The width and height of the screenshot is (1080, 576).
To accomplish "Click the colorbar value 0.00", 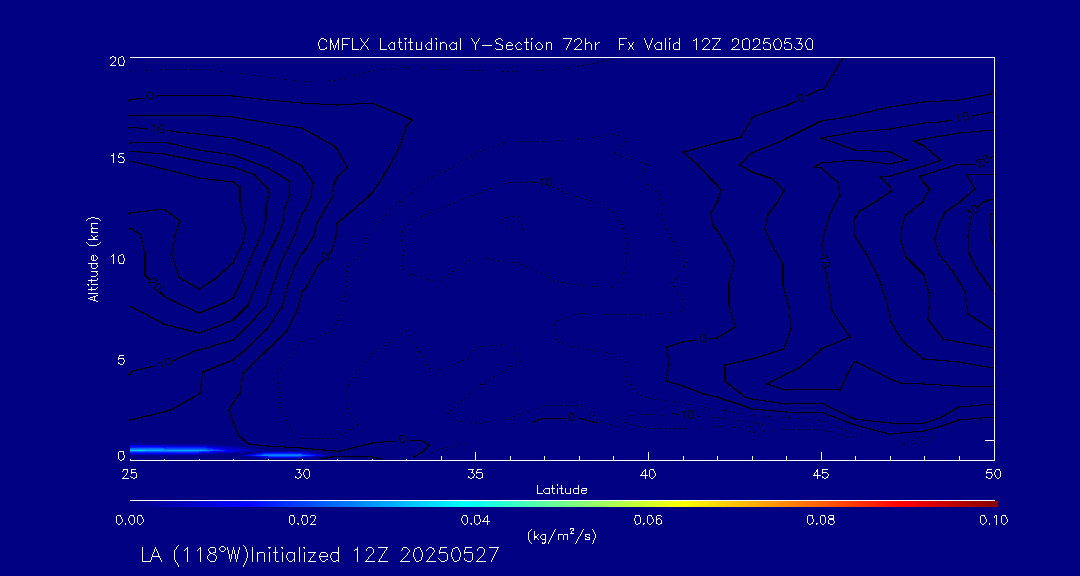I will [x=129, y=520].
